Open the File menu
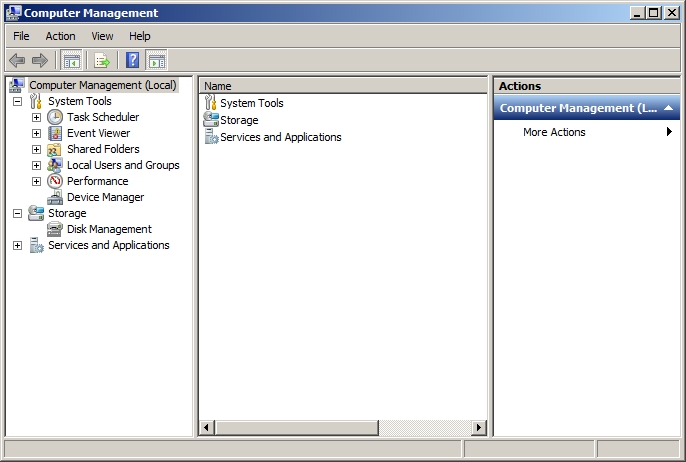The image size is (686, 462). pyautogui.click(x=21, y=36)
